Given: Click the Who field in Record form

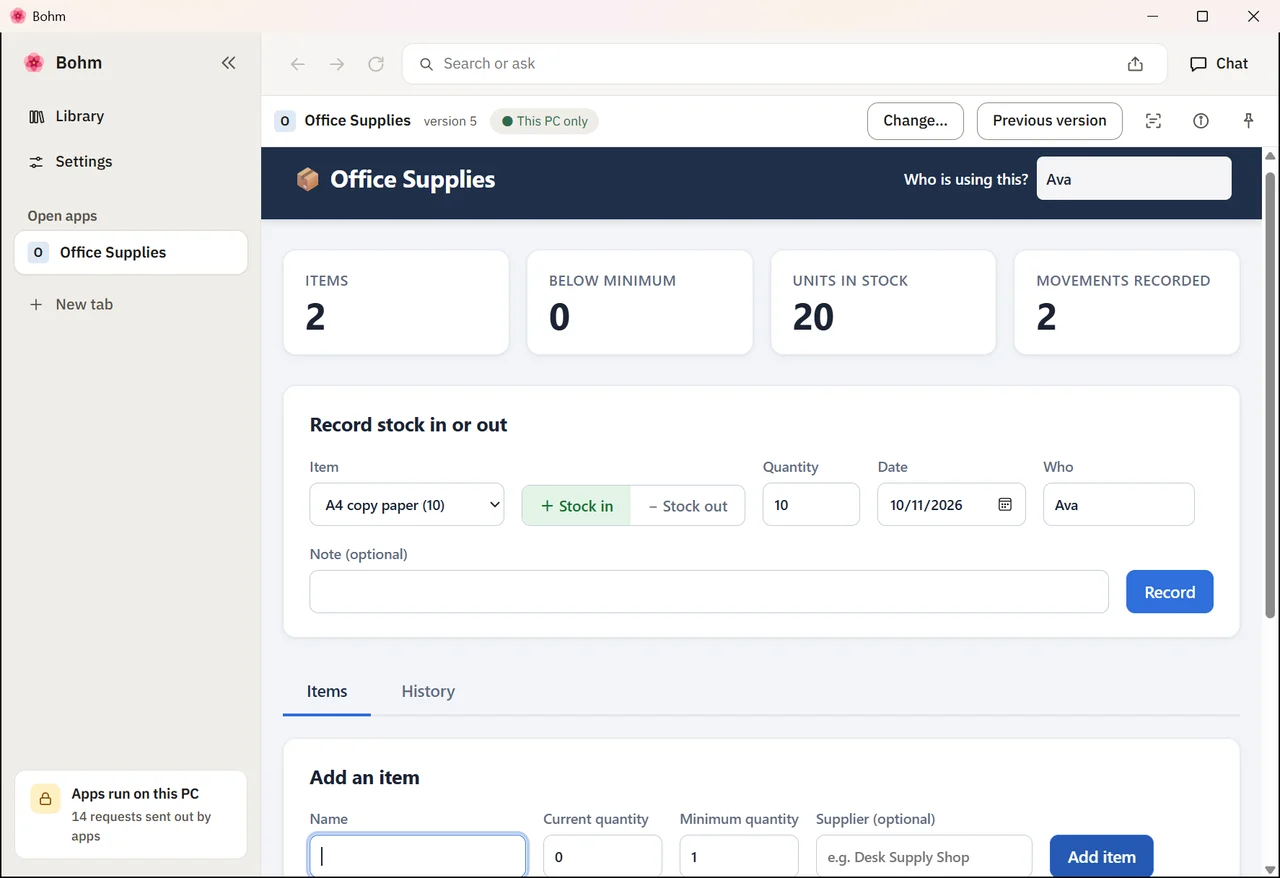Looking at the screenshot, I should click(x=1119, y=505).
